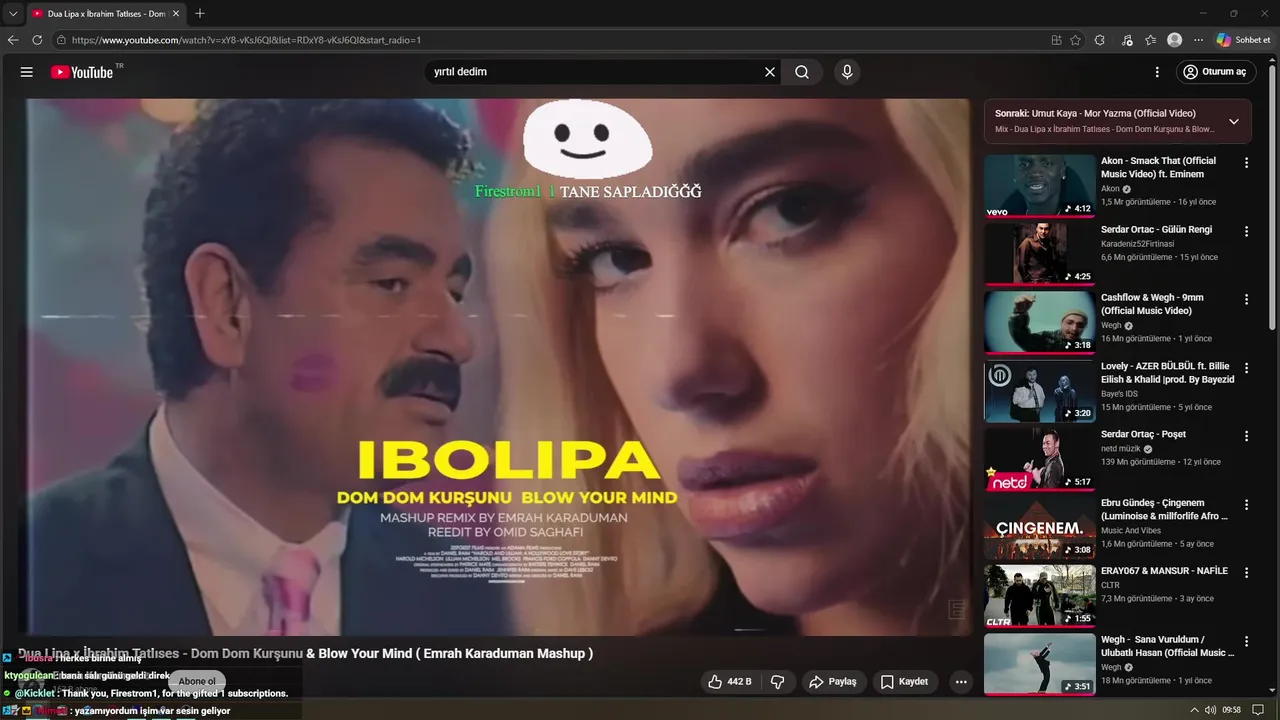Open the ERAY067 & MANSUR - NAFİLE title
Screen dimensions: 1280x720
[x=1164, y=571]
